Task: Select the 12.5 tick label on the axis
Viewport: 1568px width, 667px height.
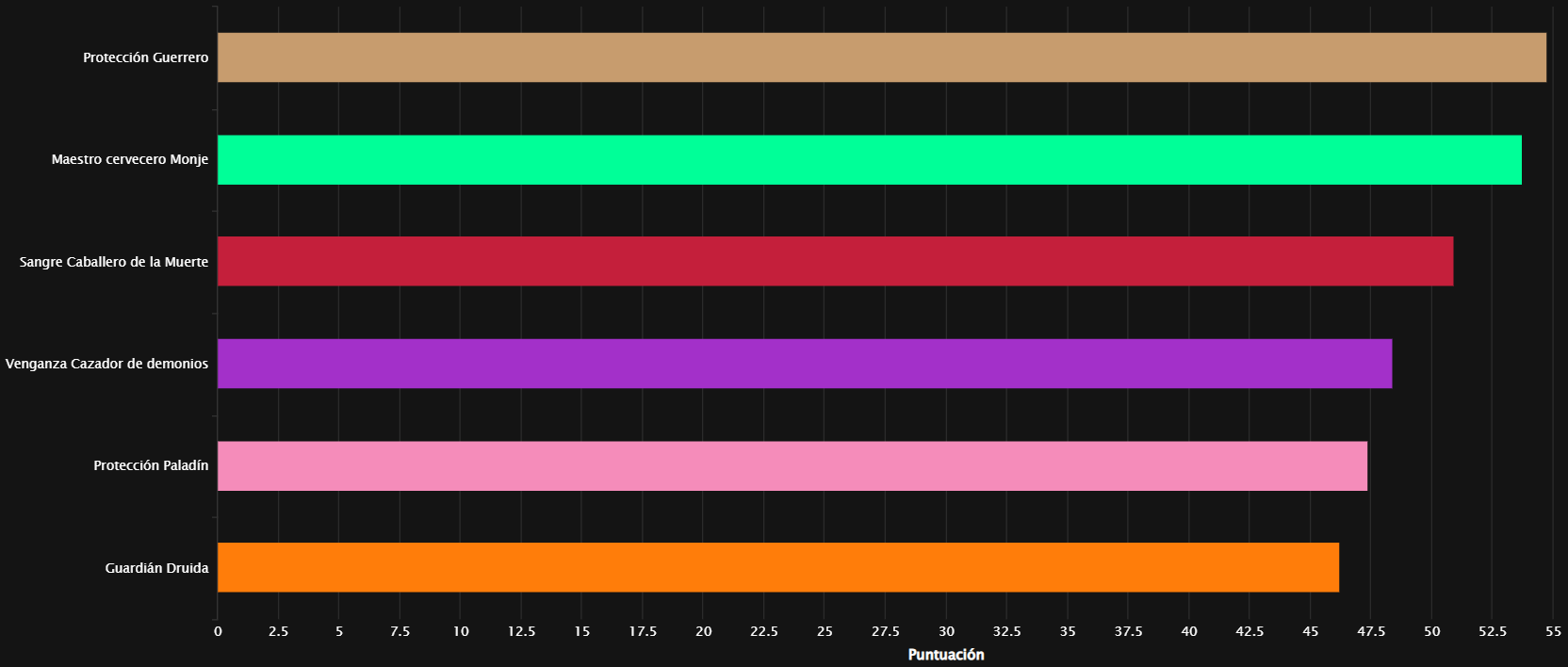Action: (521, 631)
